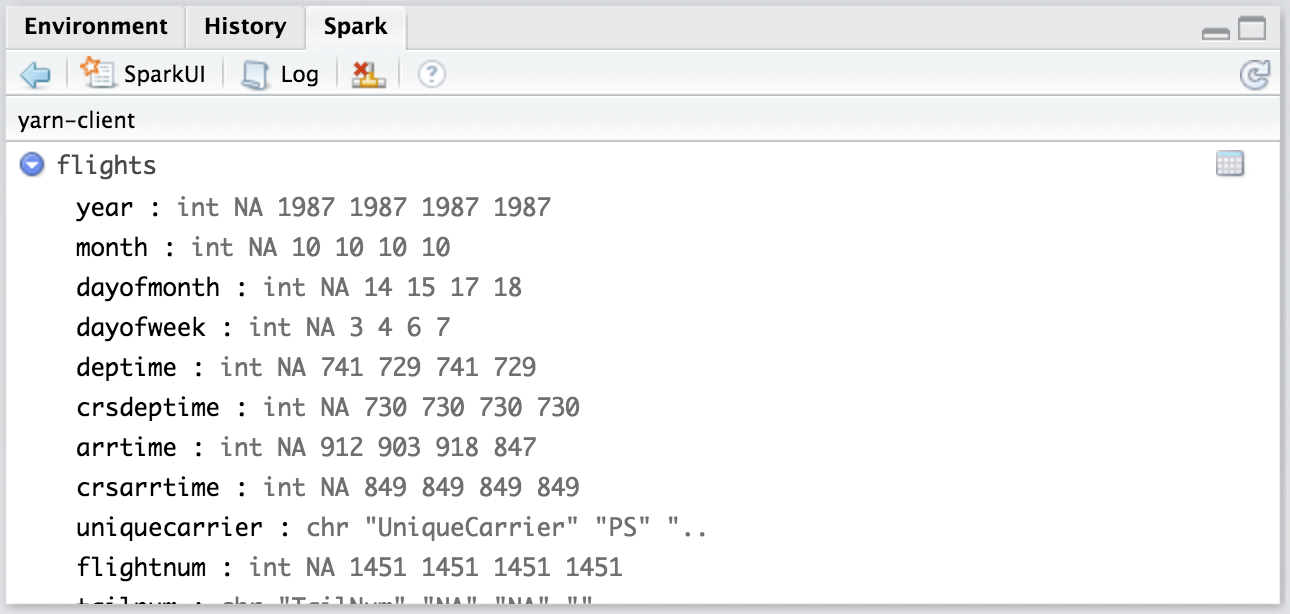Refresh the Spark connection pane
This screenshot has width=1290, height=614.
pyautogui.click(x=1254, y=75)
